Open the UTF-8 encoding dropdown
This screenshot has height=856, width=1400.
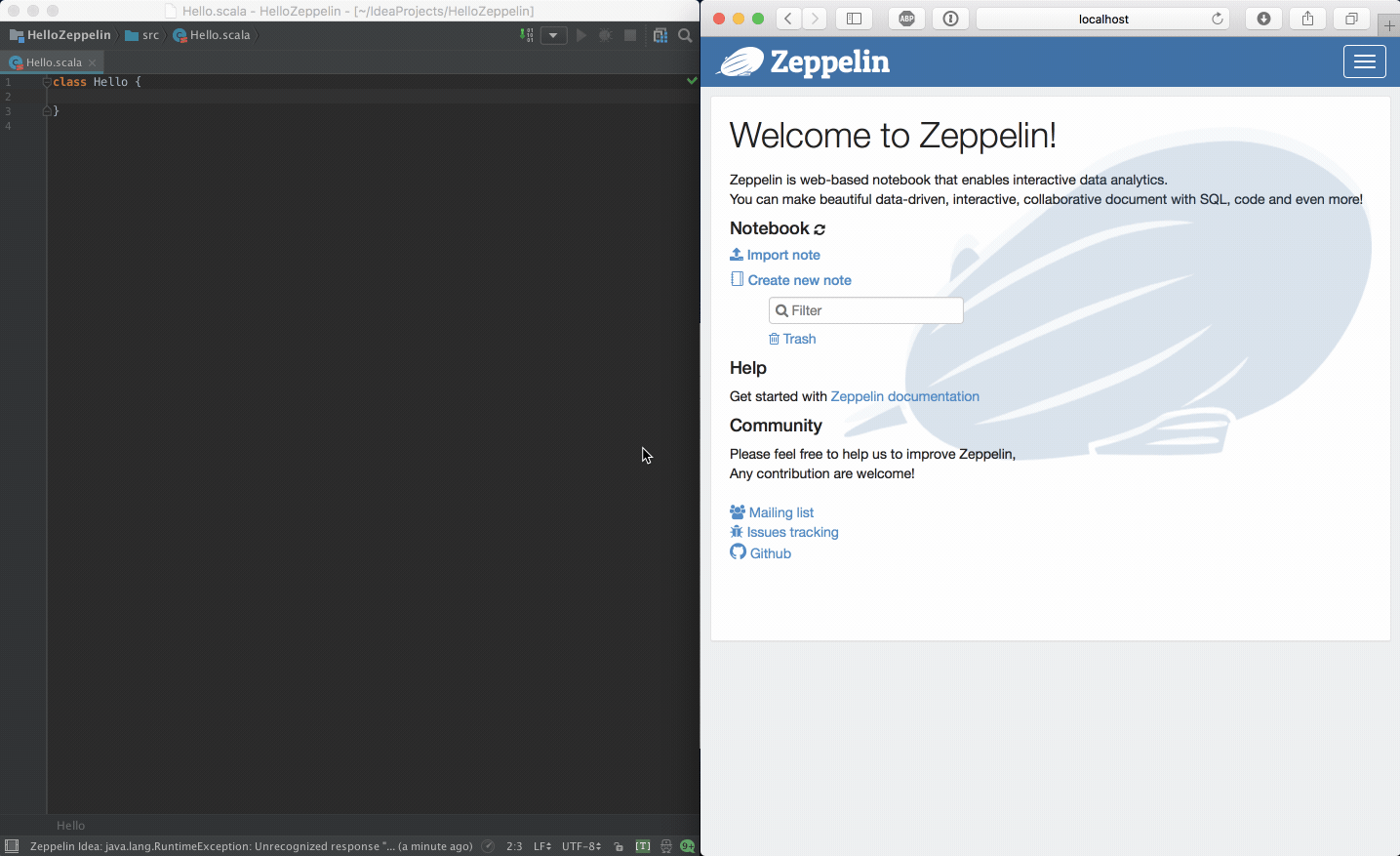pyautogui.click(x=581, y=846)
